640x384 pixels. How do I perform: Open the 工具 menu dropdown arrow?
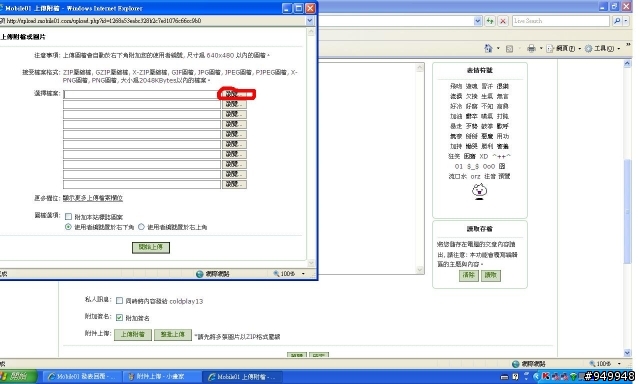(619, 49)
